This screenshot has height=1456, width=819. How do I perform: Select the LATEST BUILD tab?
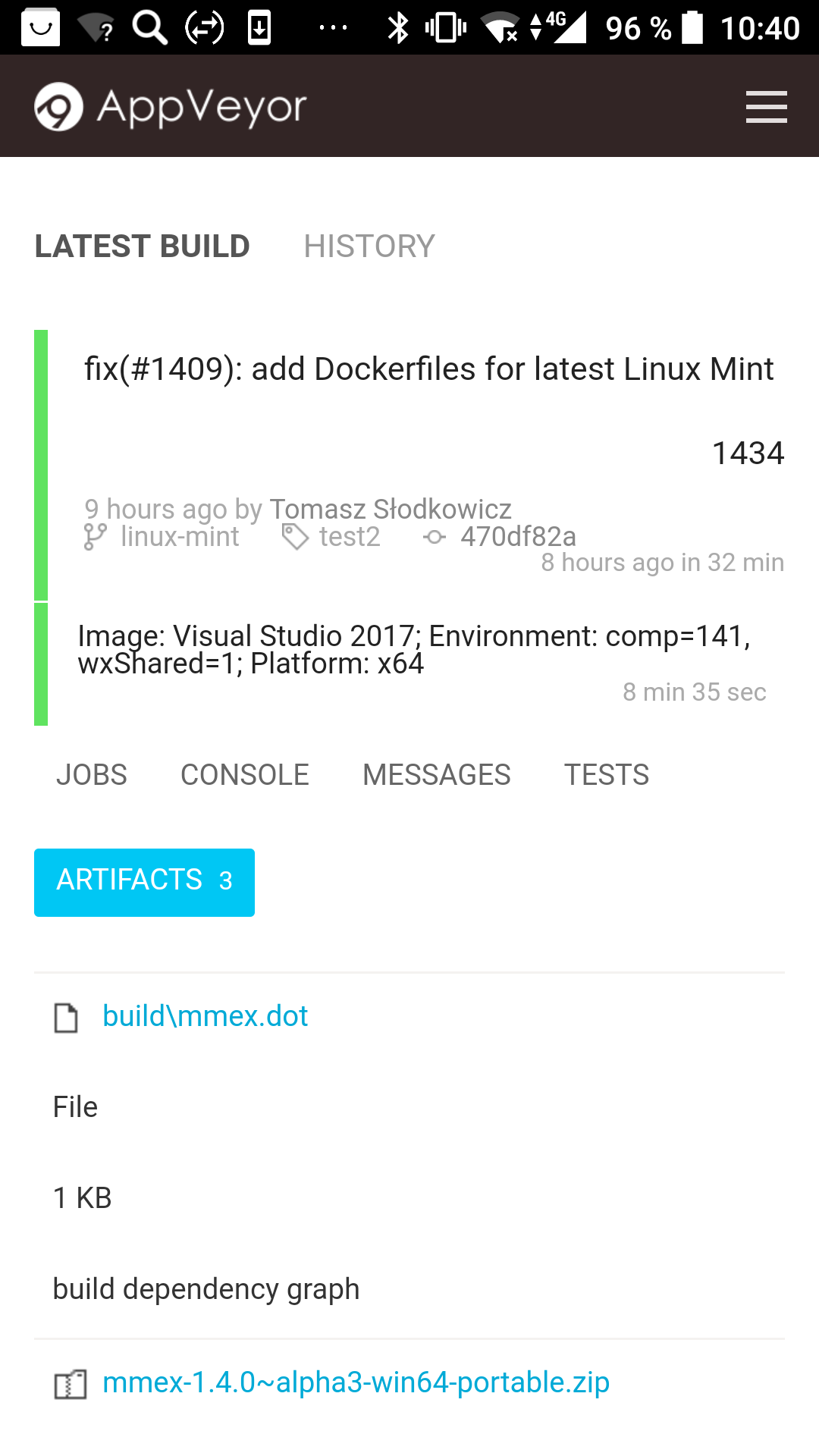pyautogui.click(x=142, y=246)
